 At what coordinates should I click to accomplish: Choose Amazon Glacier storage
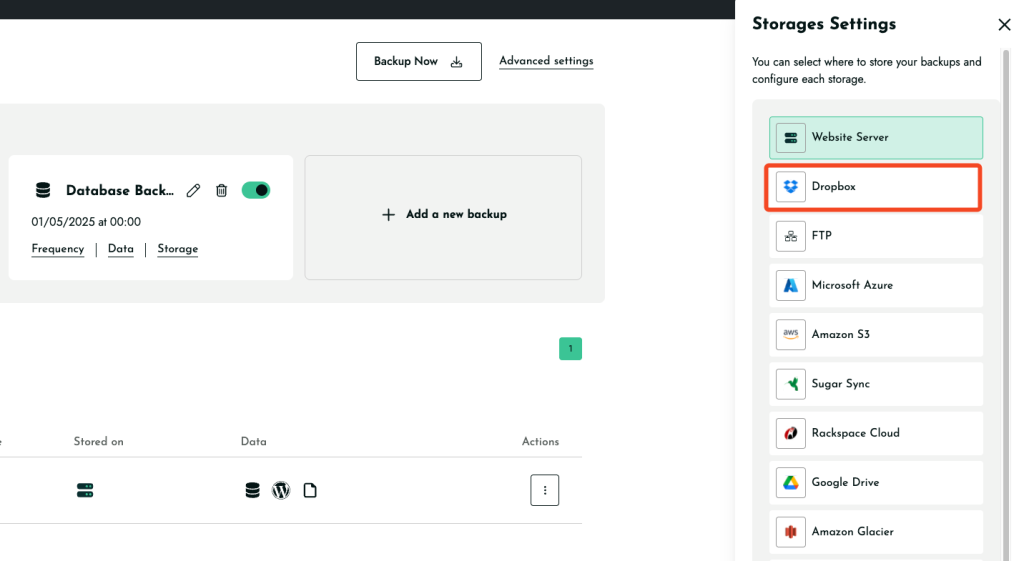click(x=876, y=532)
